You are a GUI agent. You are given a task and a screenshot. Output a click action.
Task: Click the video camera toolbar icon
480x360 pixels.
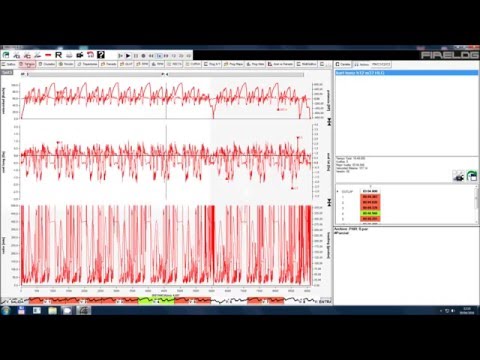pos(80,55)
